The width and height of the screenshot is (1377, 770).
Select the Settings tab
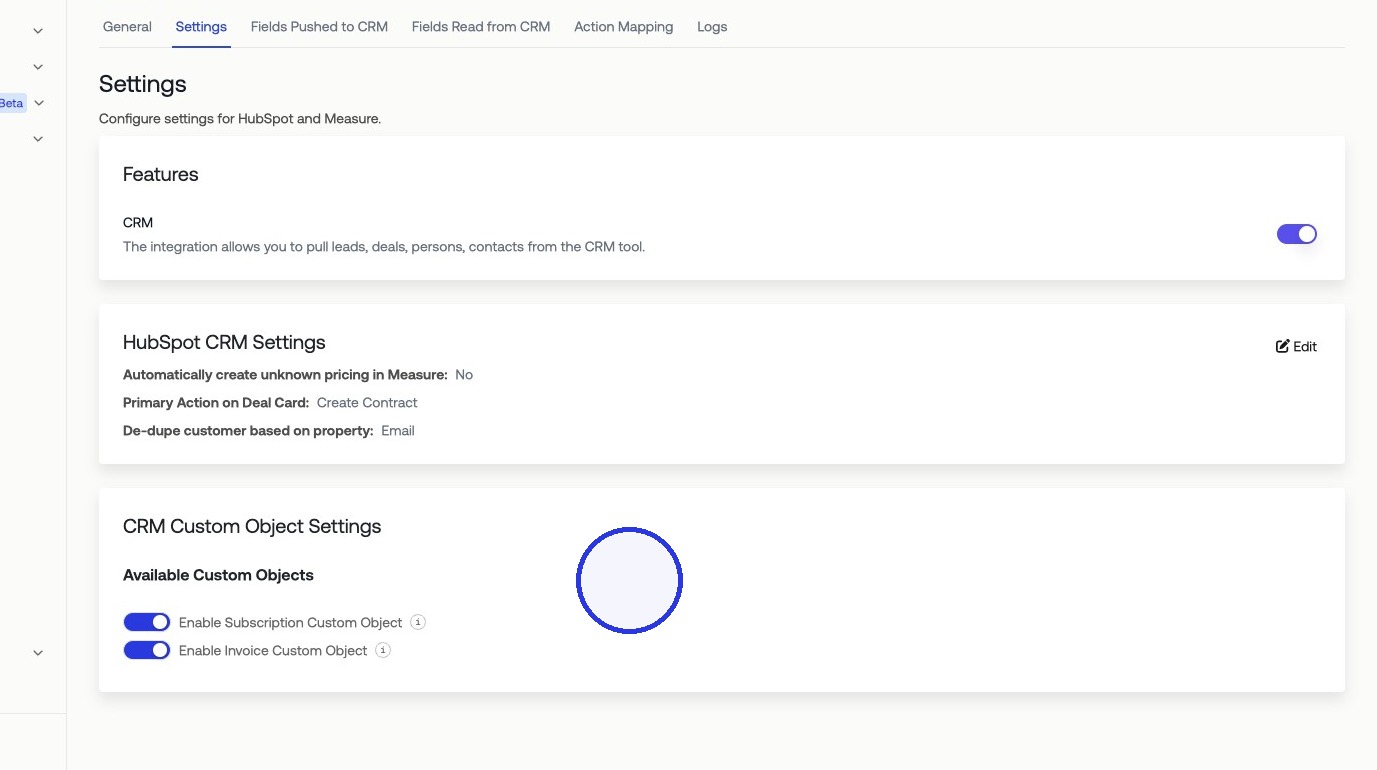click(201, 27)
